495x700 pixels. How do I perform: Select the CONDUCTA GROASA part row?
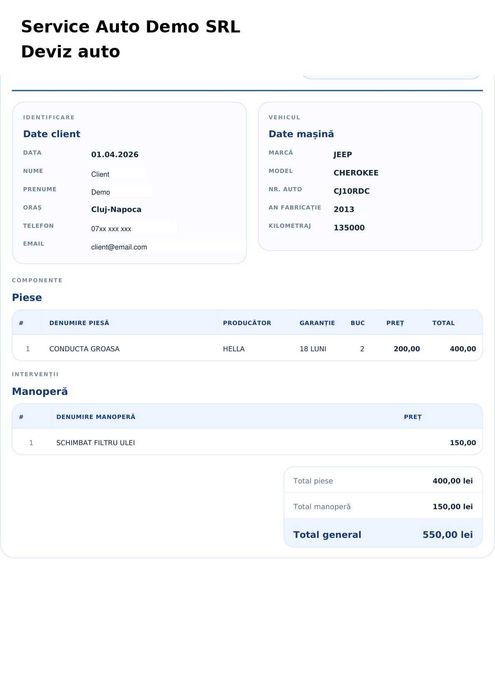pos(247,349)
